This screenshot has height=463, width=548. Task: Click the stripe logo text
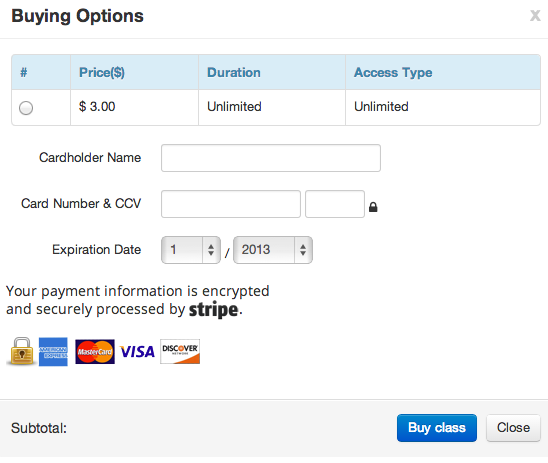(x=214, y=310)
